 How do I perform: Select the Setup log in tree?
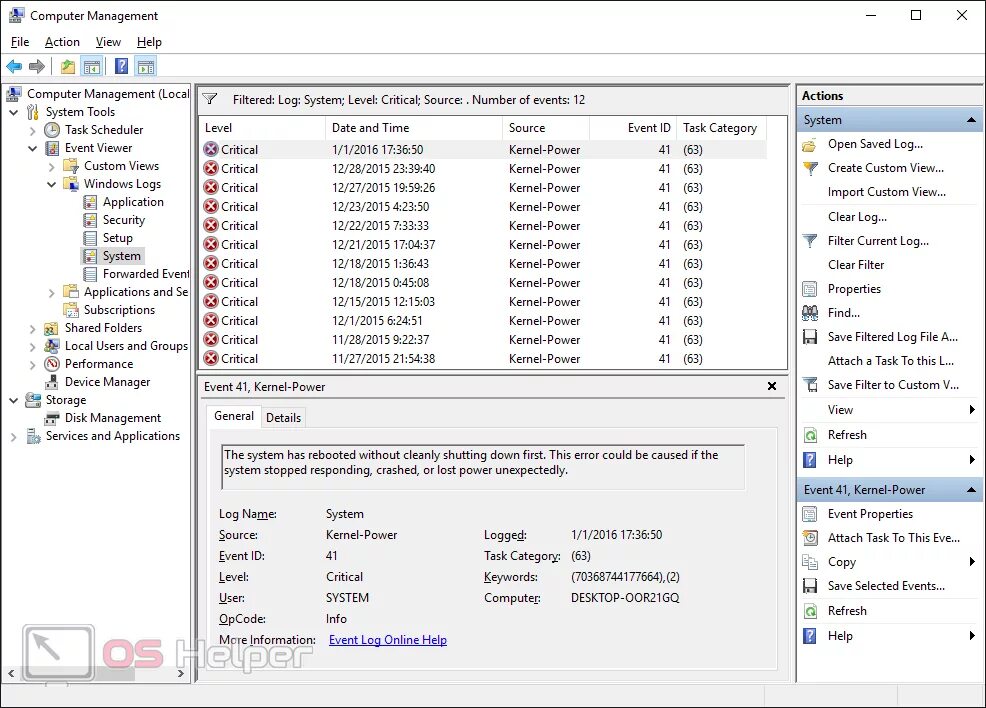click(x=118, y=238)
